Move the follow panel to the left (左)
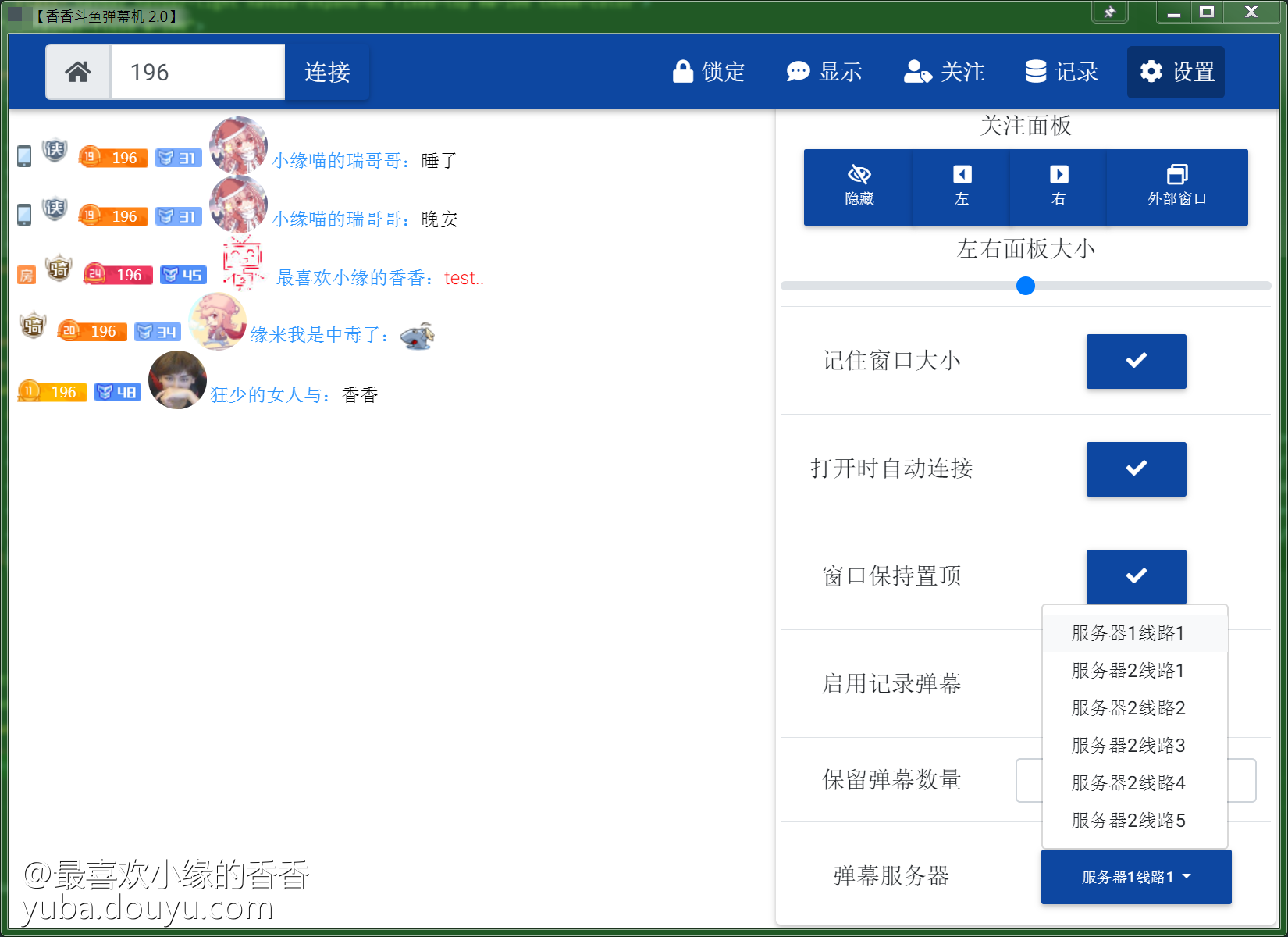Screen dimensions: 1288x937 click(x=962, y=187)
